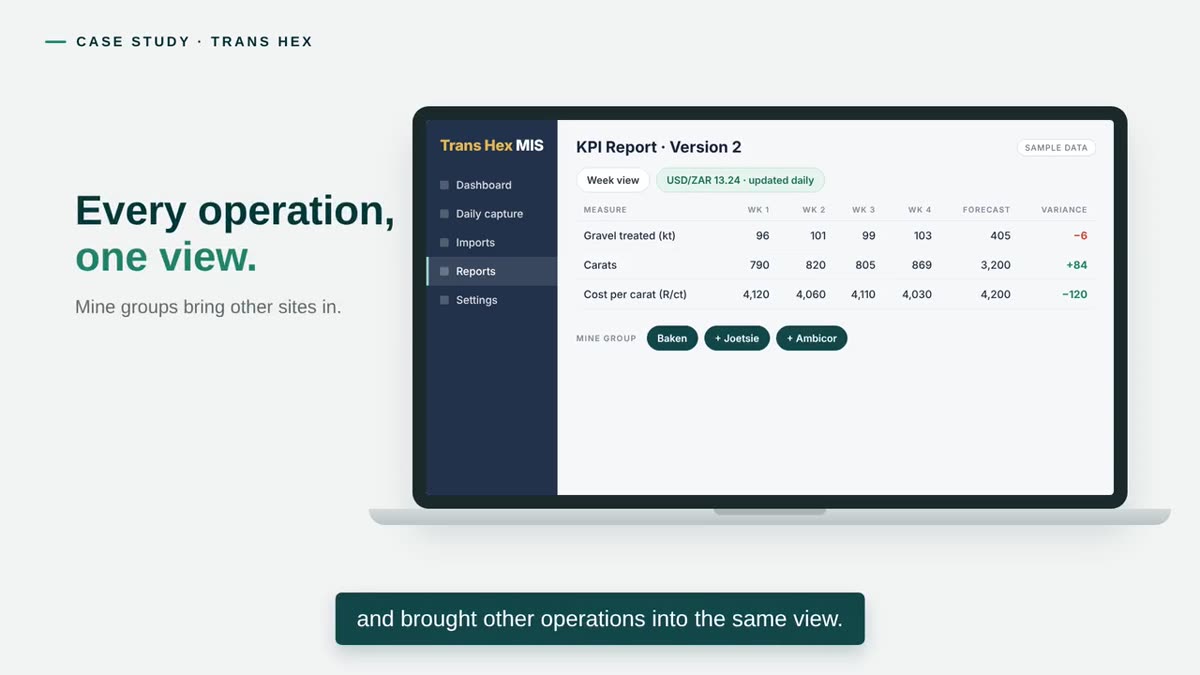Click the Gravel treated forecast 405

[1000, 236]
